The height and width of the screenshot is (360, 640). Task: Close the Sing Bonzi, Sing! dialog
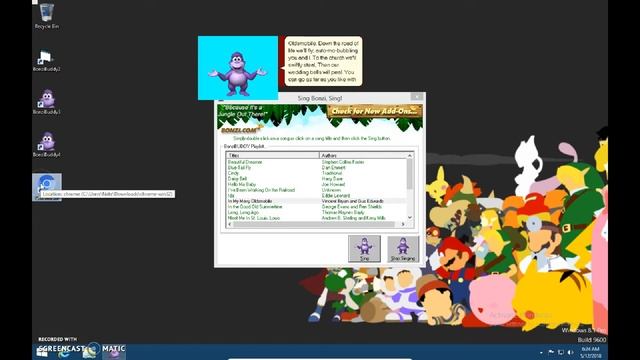click(417, 97)
